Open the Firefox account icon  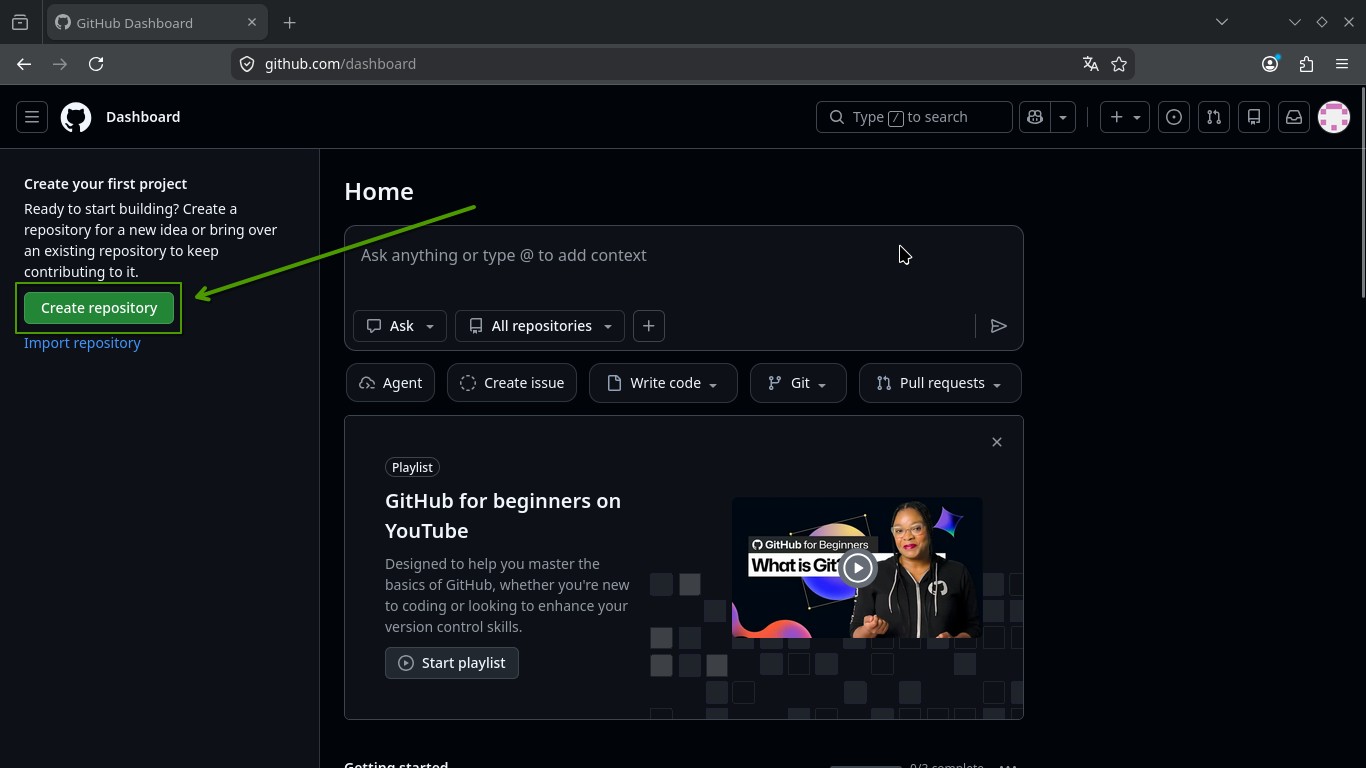pos(1270,64)
